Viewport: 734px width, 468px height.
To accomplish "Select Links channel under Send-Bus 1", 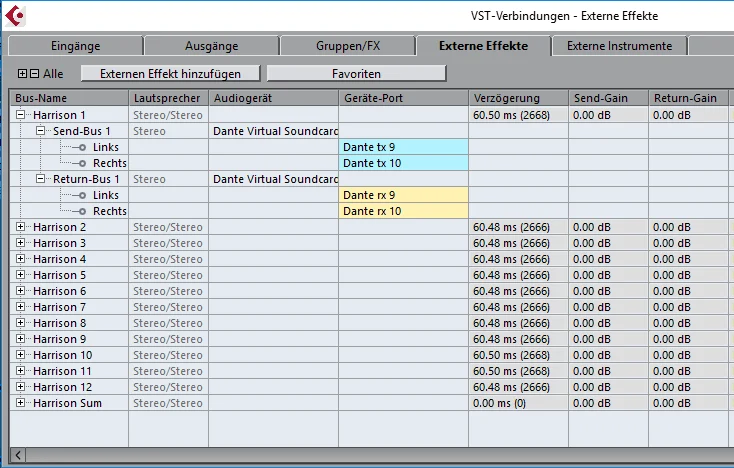I will pyautogui.click(x=106, y=147).
